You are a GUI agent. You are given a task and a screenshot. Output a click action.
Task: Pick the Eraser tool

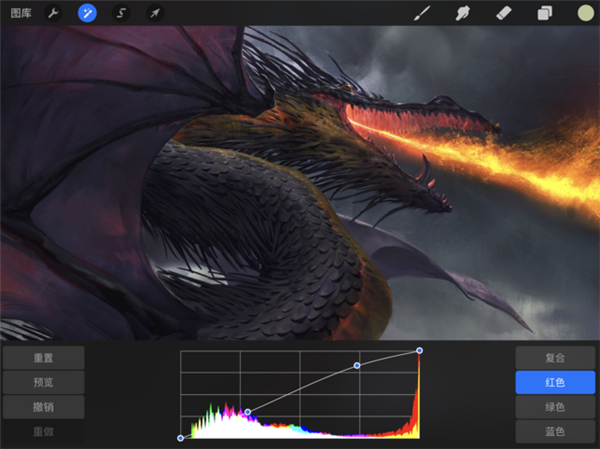pyautogui.click(x=504, y=13)
